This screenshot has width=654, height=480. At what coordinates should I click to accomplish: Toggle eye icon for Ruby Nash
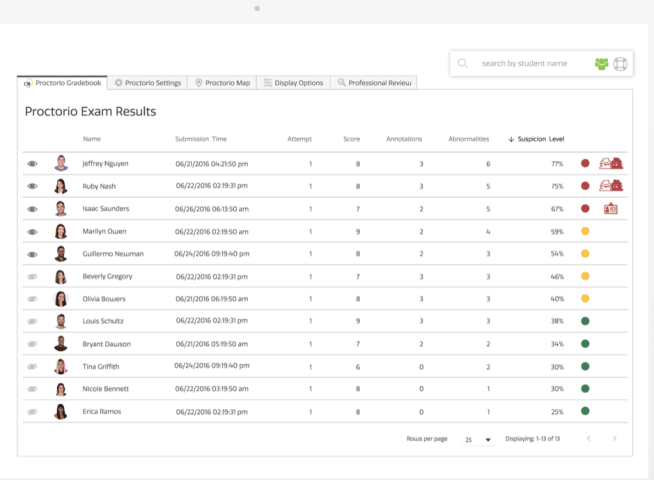32,186
